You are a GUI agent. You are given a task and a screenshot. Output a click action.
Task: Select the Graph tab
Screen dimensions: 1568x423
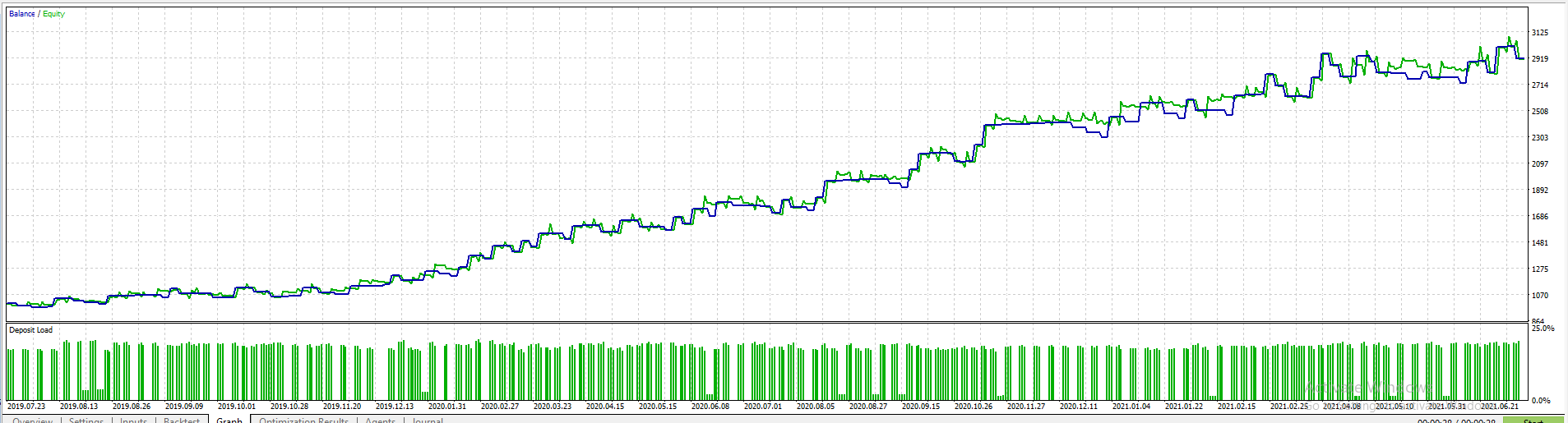click(229, 421)
